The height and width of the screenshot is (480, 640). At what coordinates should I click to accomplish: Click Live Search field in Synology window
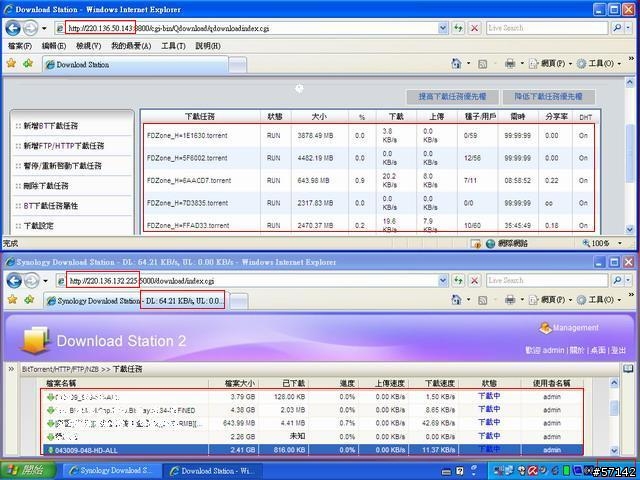click(547, 280)
